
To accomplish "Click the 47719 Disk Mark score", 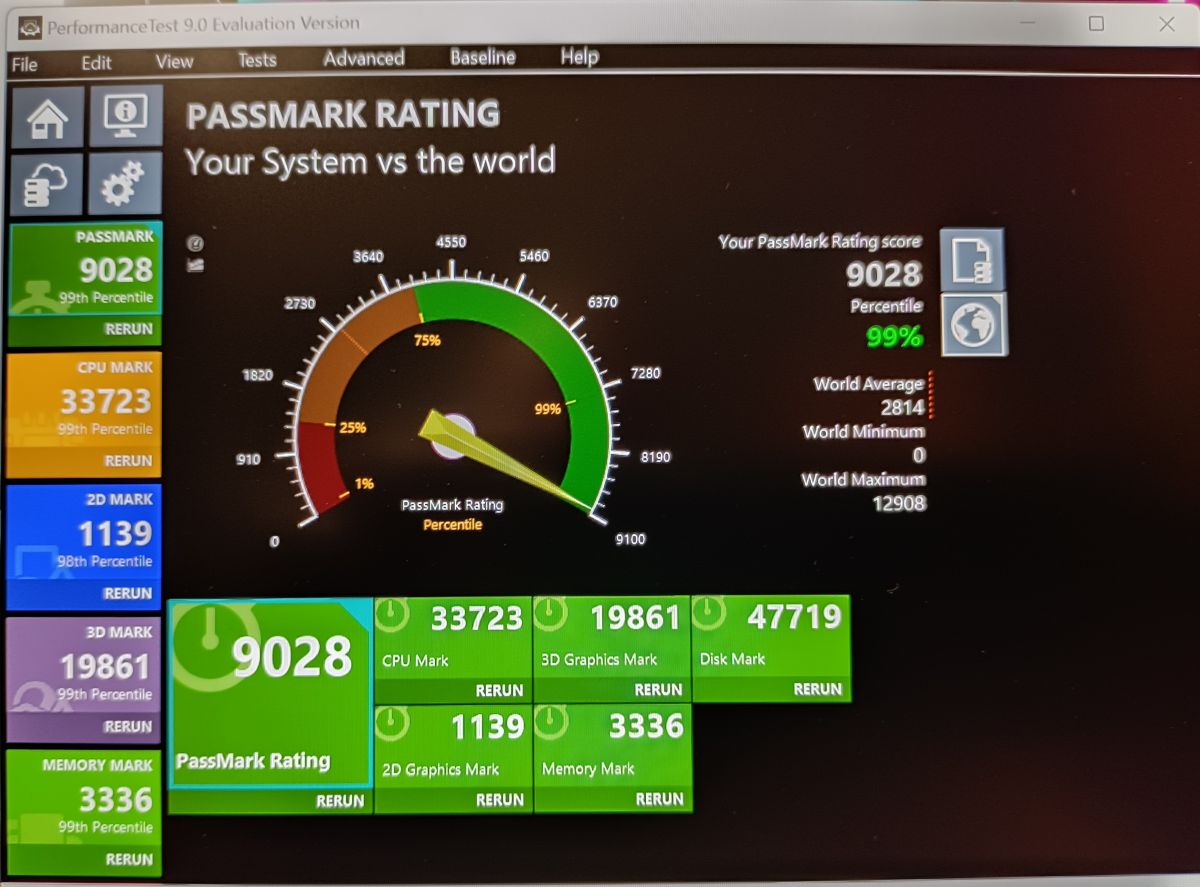I will point(794,616).
